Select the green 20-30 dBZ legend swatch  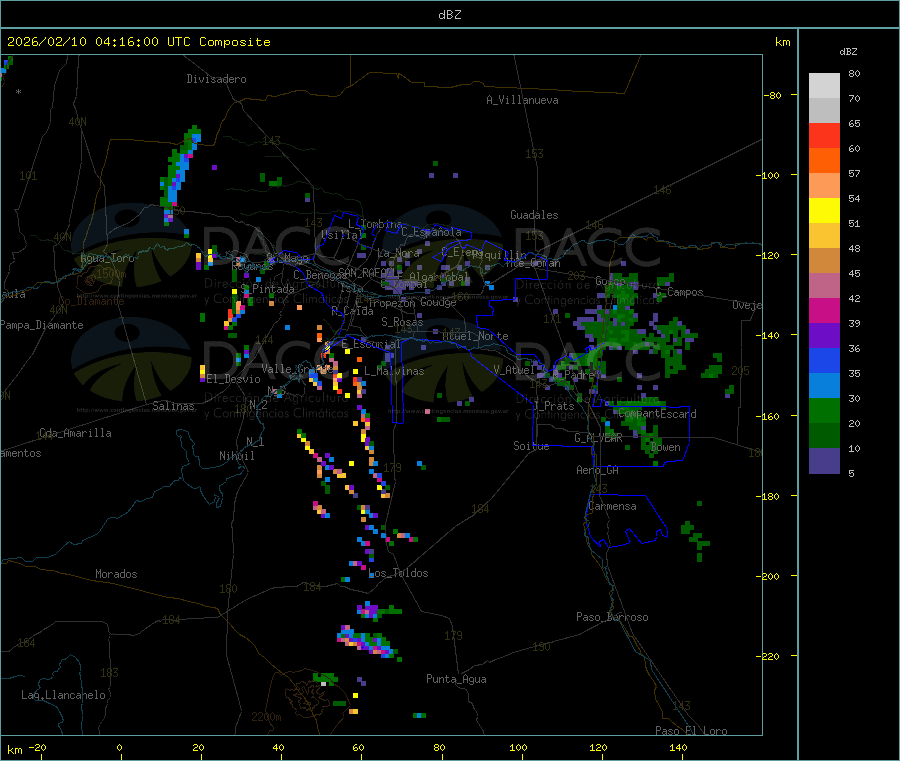824,410
